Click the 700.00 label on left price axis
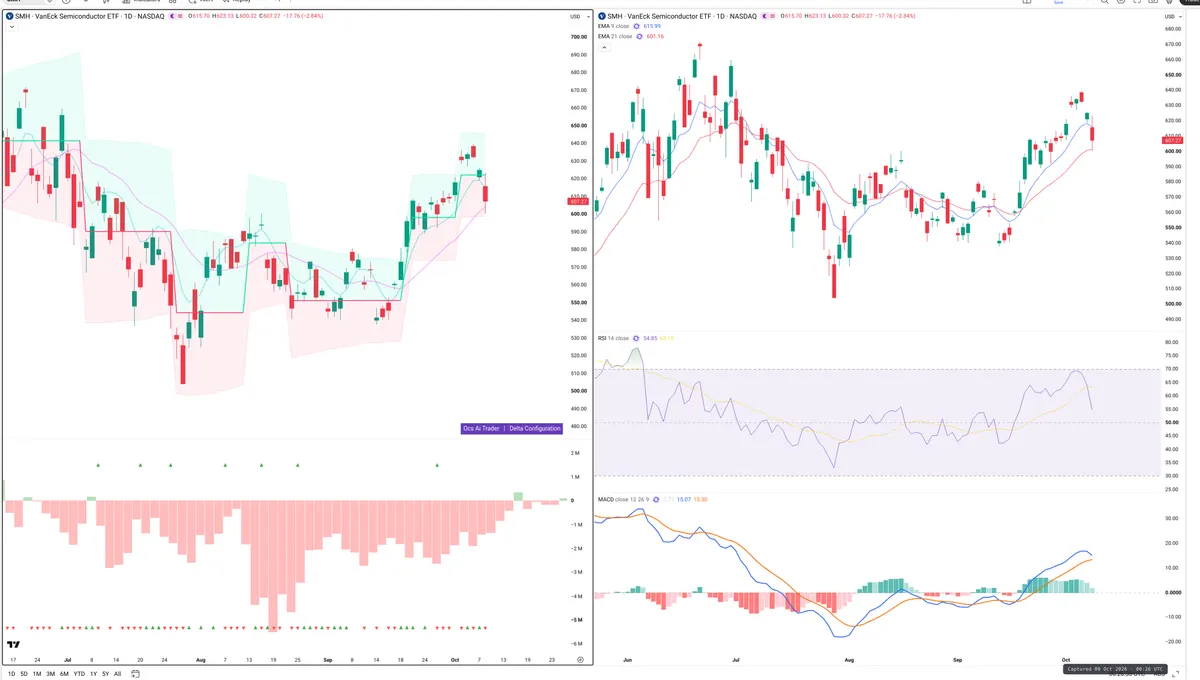This screenshot has height=680, width=1200. click(x=577, y=37)
